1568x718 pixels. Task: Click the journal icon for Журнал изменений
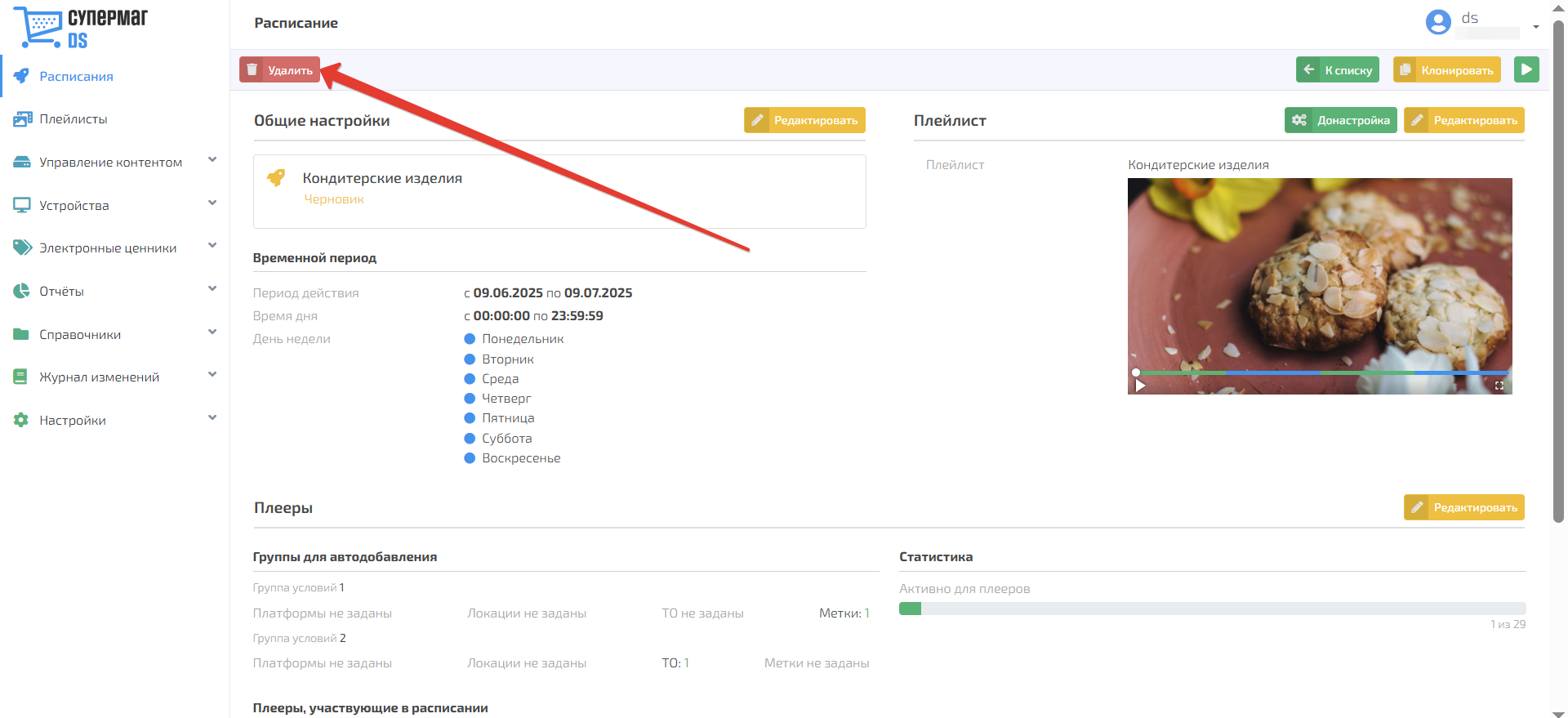[x=21, y=377]
